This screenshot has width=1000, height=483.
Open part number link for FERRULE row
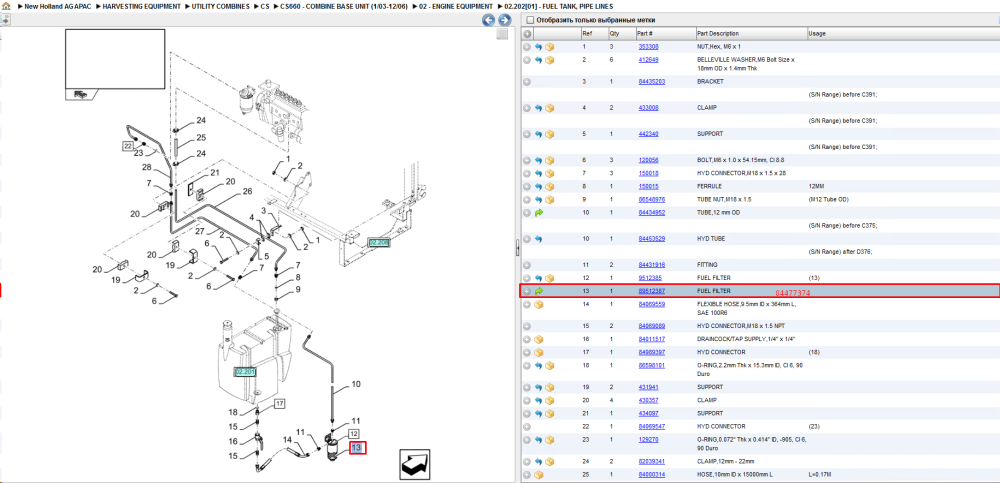coord(648,186)
